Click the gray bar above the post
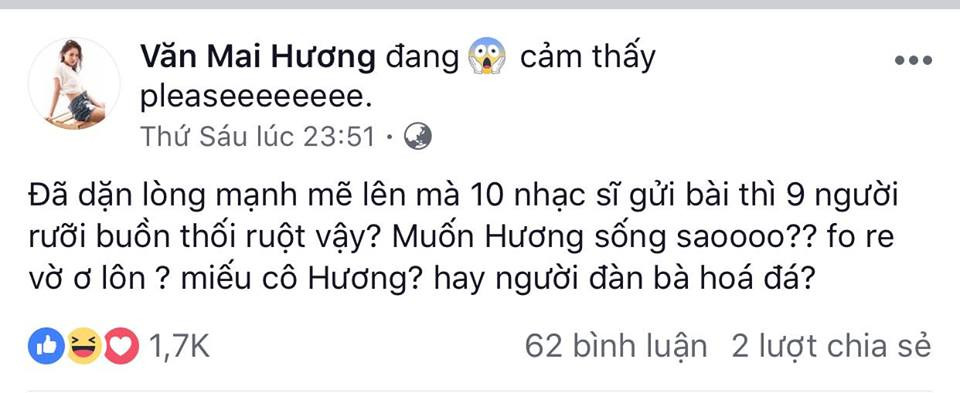The image size is (960, 393). pos(480,4)
